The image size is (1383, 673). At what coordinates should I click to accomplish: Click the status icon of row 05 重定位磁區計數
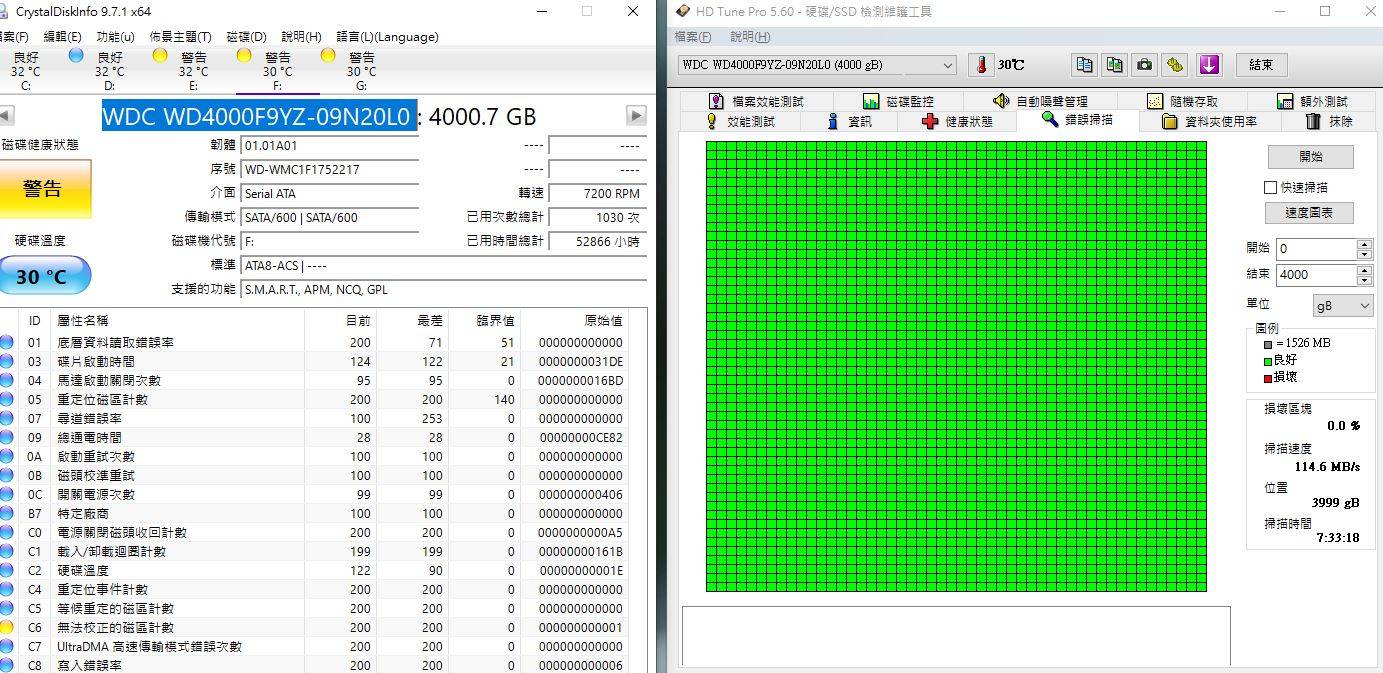coord(7,399)
